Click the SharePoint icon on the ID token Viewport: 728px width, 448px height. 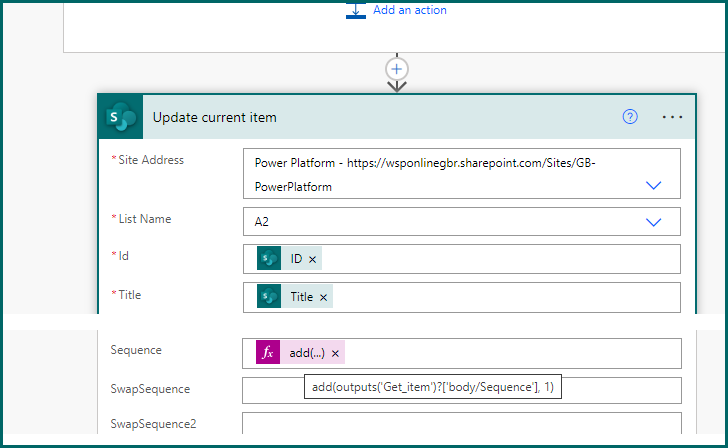(x=269, y=258)
